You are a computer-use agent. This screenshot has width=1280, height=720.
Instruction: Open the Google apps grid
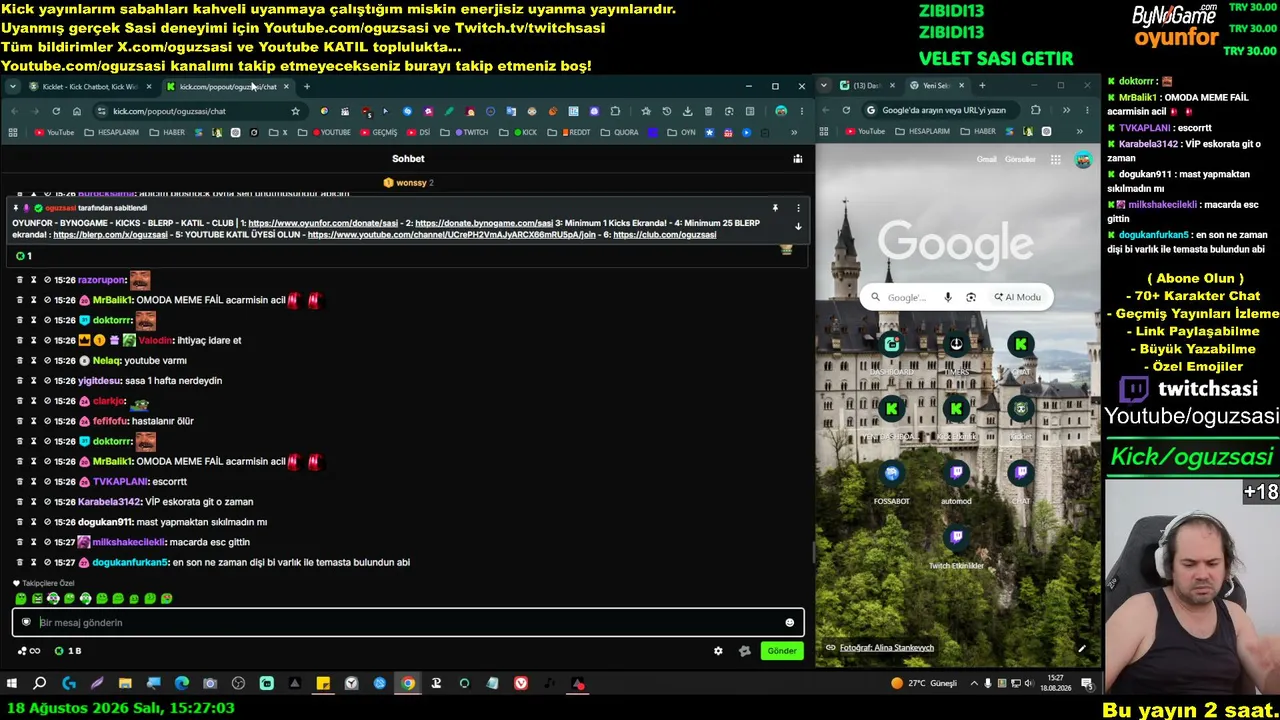coord(1055,159)
